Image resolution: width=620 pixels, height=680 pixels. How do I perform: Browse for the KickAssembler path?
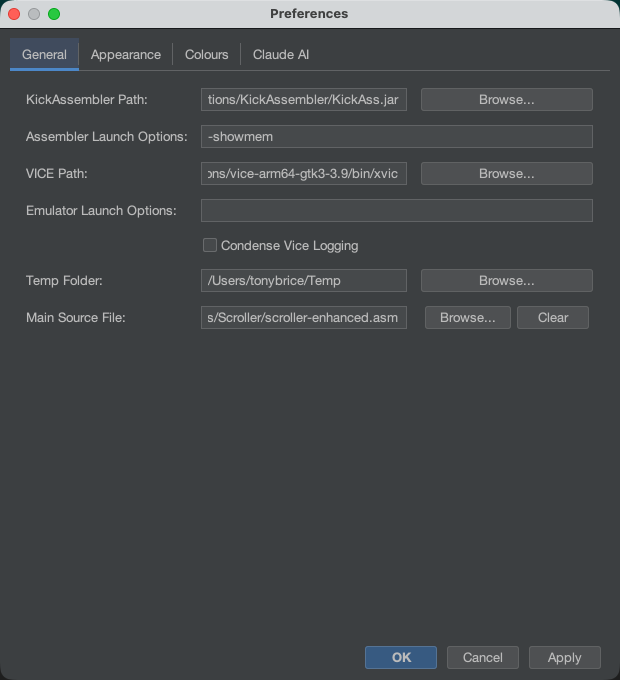(x=506, y=100)
